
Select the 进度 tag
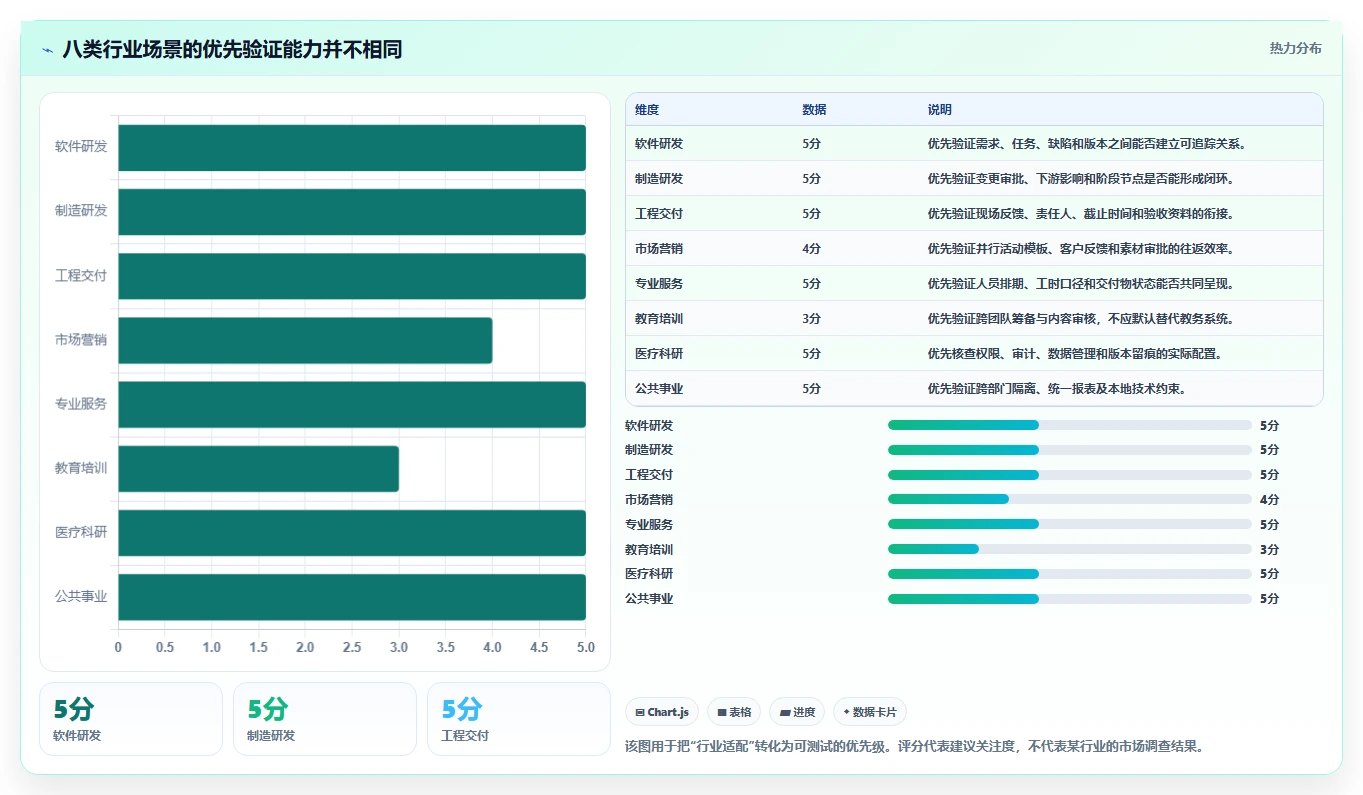tap(797, 712)
